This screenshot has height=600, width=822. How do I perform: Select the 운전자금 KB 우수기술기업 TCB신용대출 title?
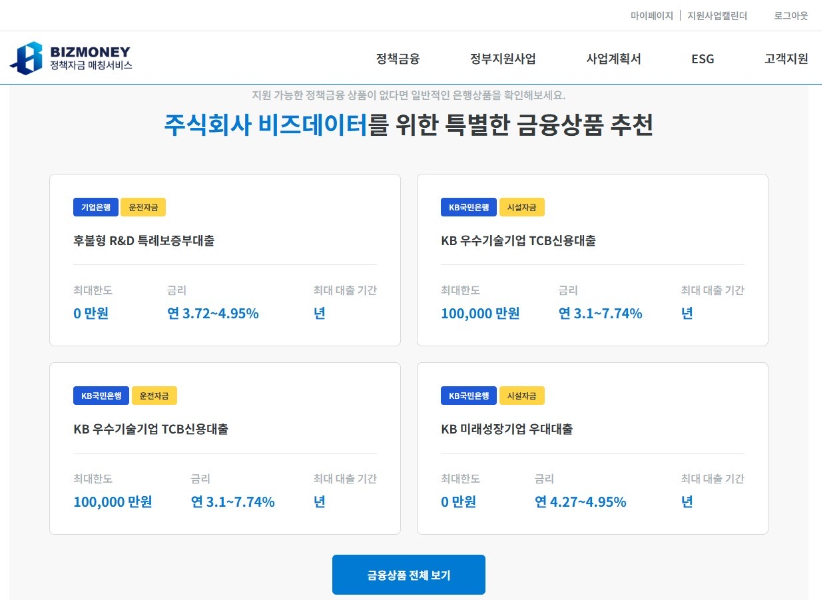coord(151,429)
